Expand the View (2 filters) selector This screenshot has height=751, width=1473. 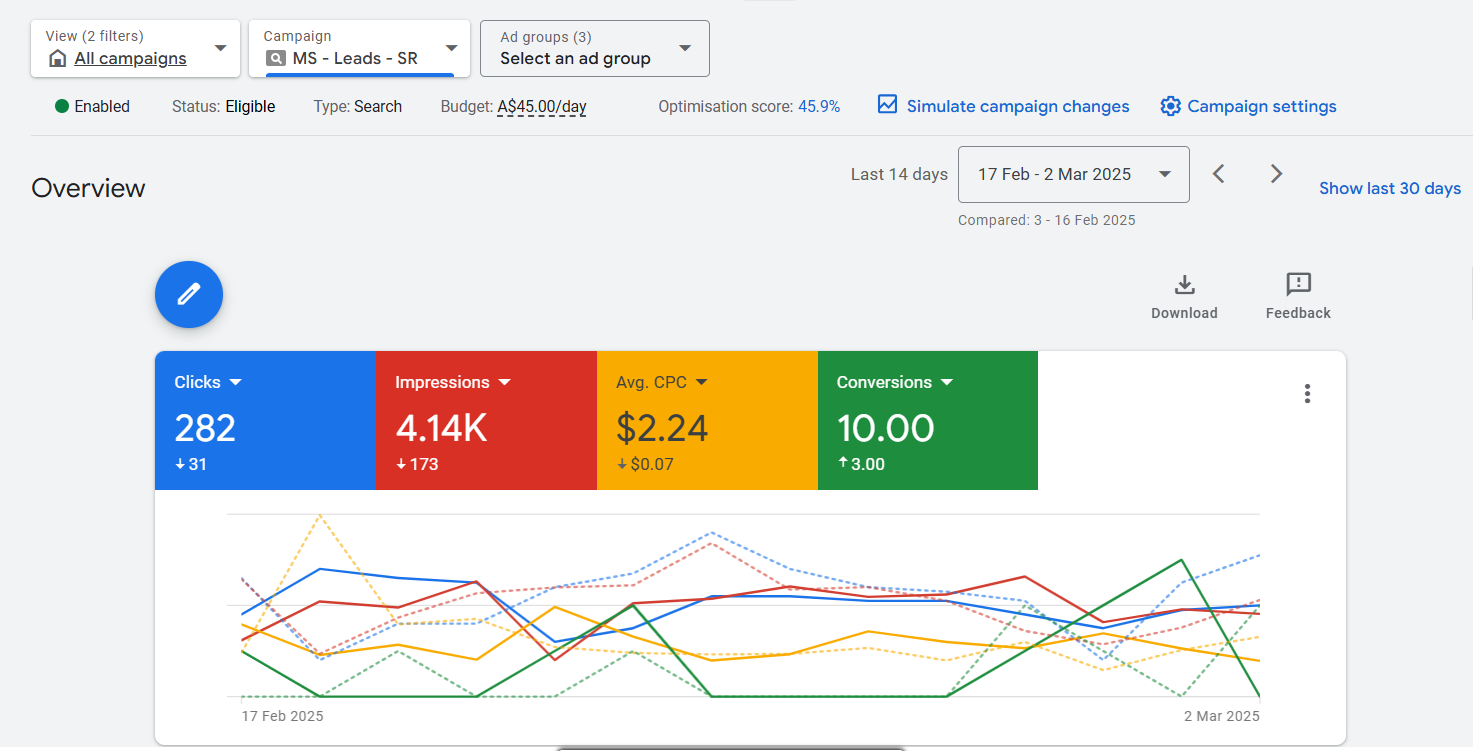pos(220,48)
